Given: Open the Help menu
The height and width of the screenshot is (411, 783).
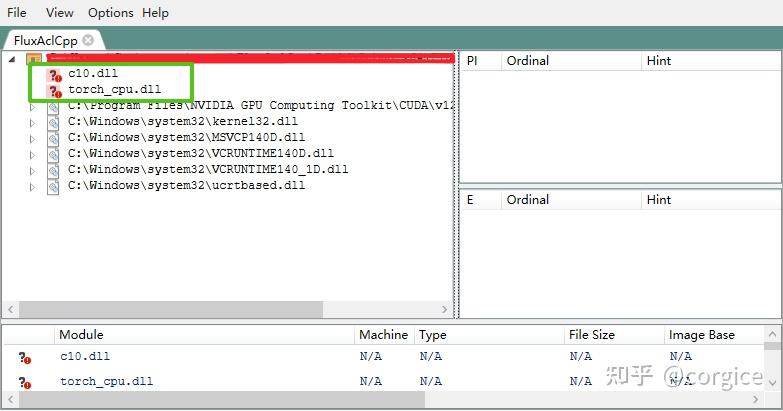Looking at the screenshot, I should point(155,12).
